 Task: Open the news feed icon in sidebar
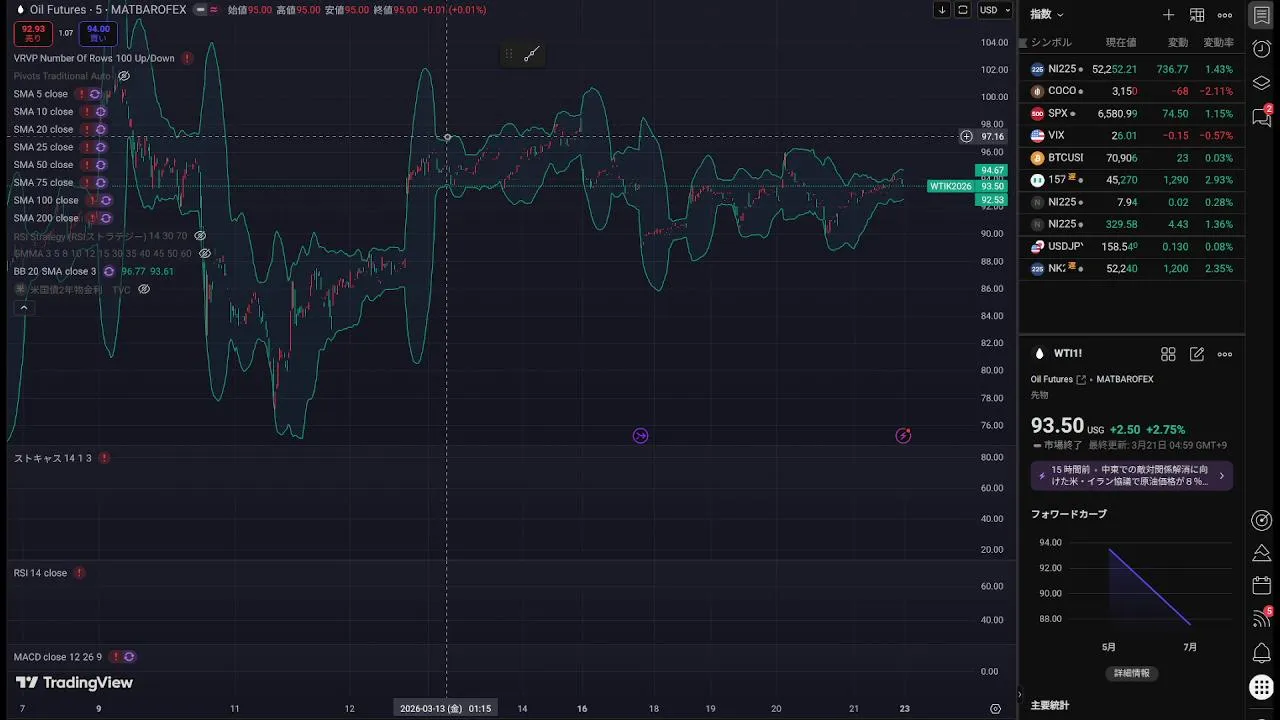coord(1261,620)
